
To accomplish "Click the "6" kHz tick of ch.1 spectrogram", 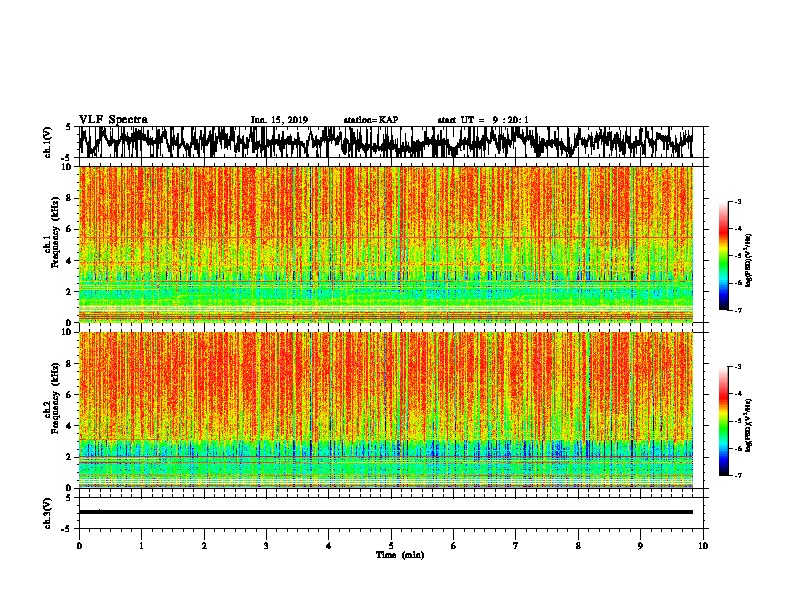I will 70,229.
